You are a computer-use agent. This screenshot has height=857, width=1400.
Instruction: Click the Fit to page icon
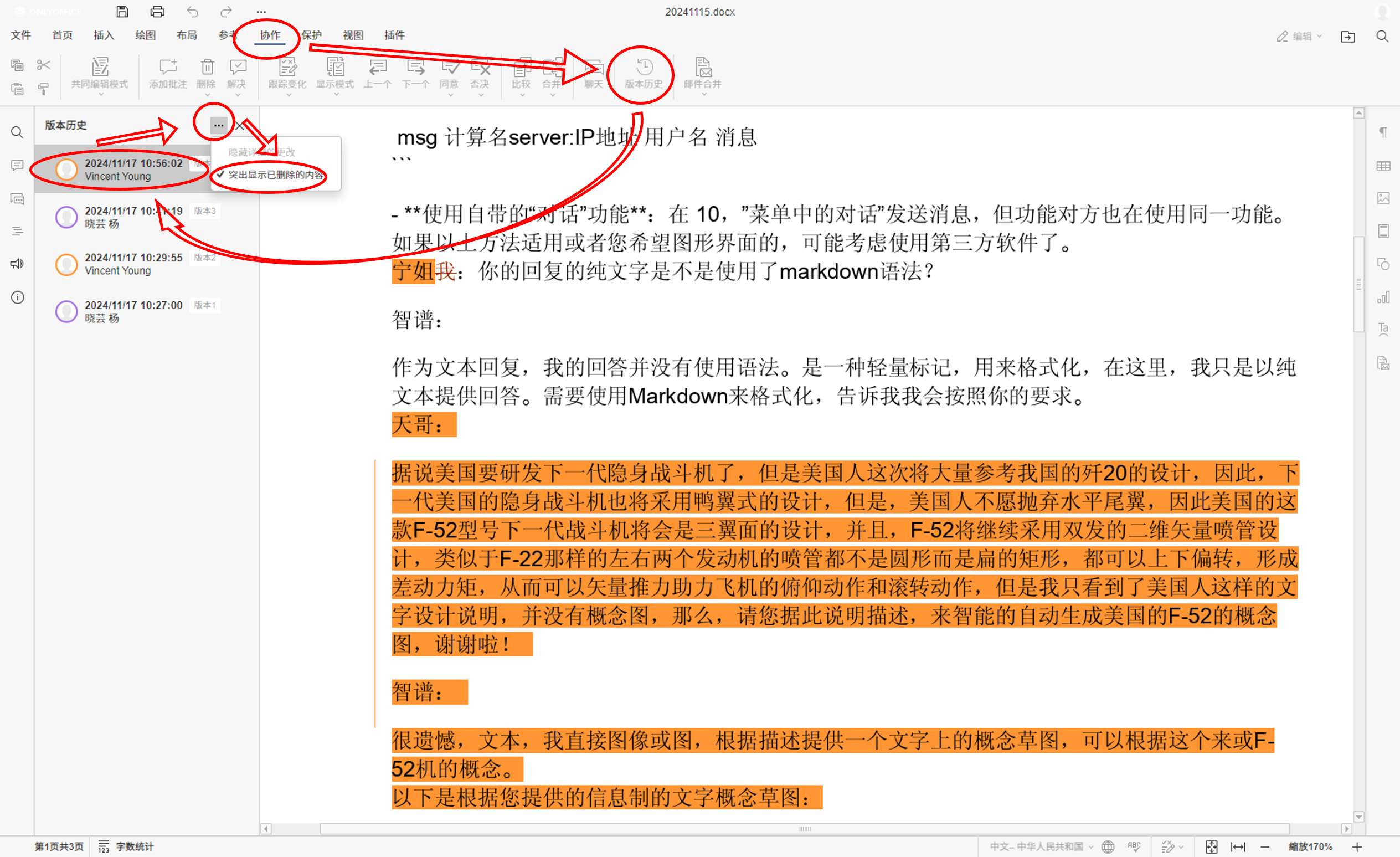pyautogui.click(x=1211, y=847)
